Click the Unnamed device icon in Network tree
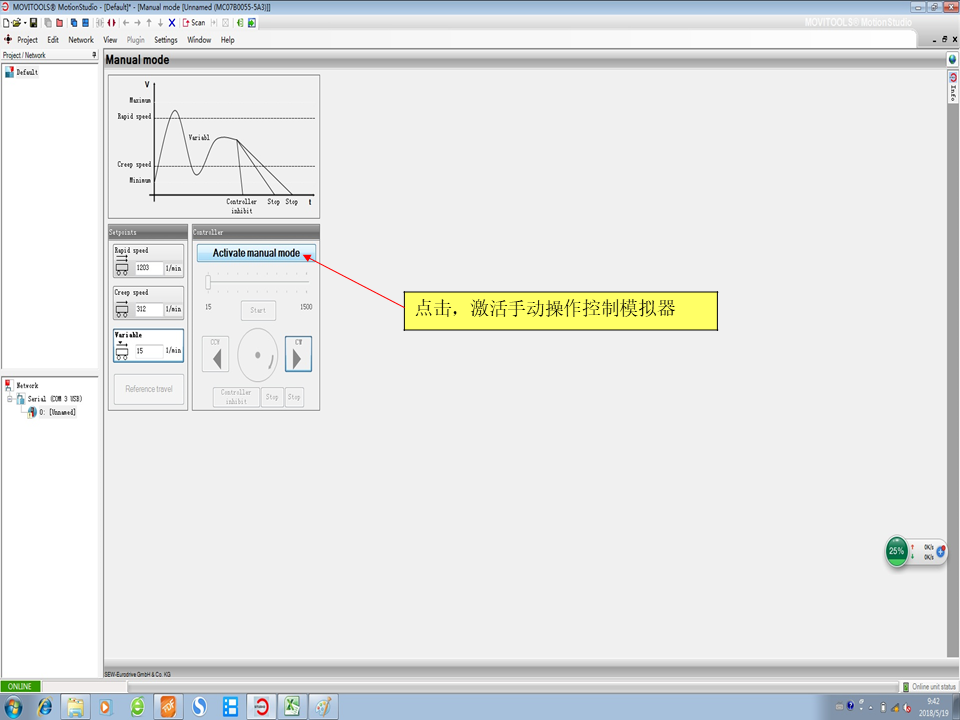Image resolution: width=960 pixels, height=720 pixels. point(32,412)
